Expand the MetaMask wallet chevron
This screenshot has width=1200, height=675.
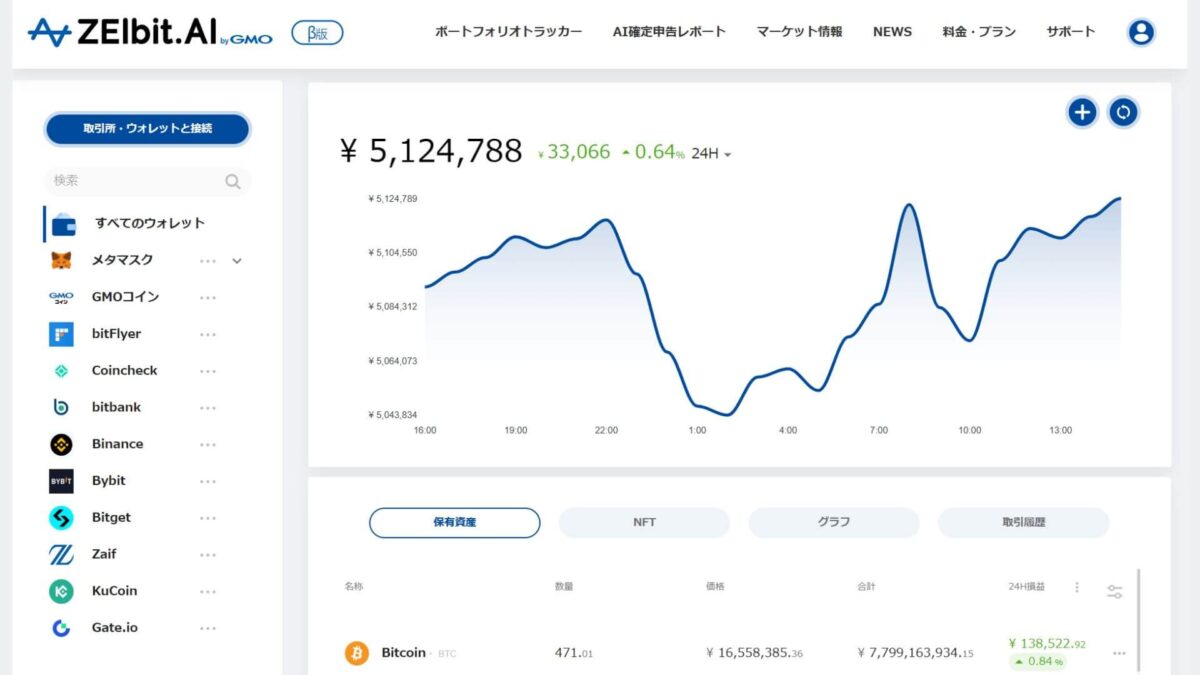[x=237, y=261]
